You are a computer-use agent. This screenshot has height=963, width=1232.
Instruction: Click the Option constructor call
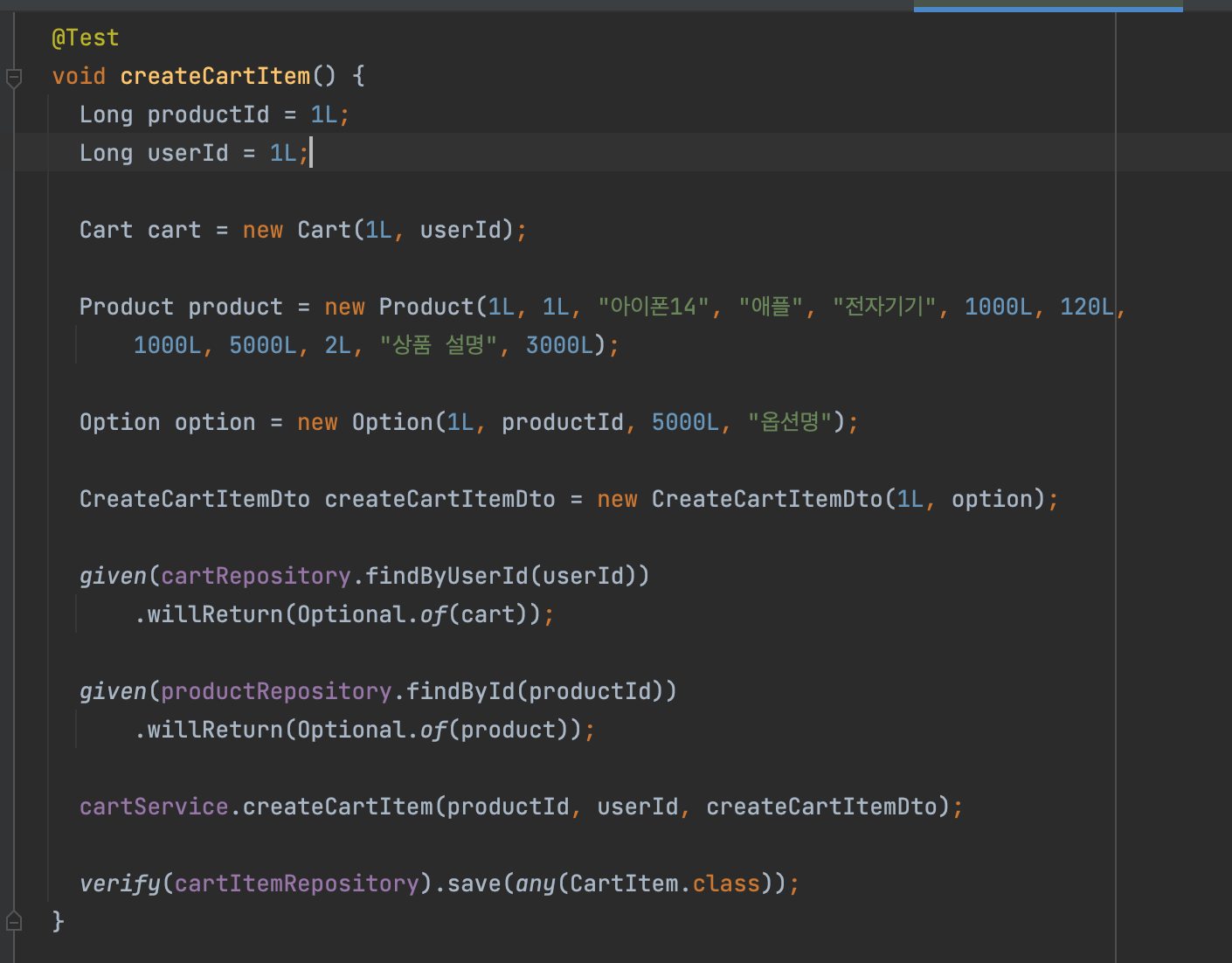[x=392, y=422]
